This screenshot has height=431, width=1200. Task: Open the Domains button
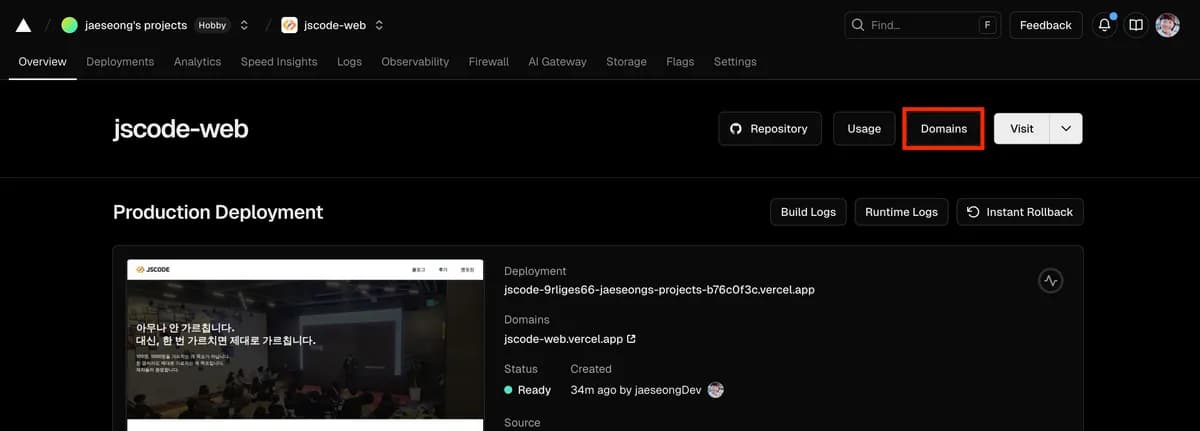tap(944, 129)
